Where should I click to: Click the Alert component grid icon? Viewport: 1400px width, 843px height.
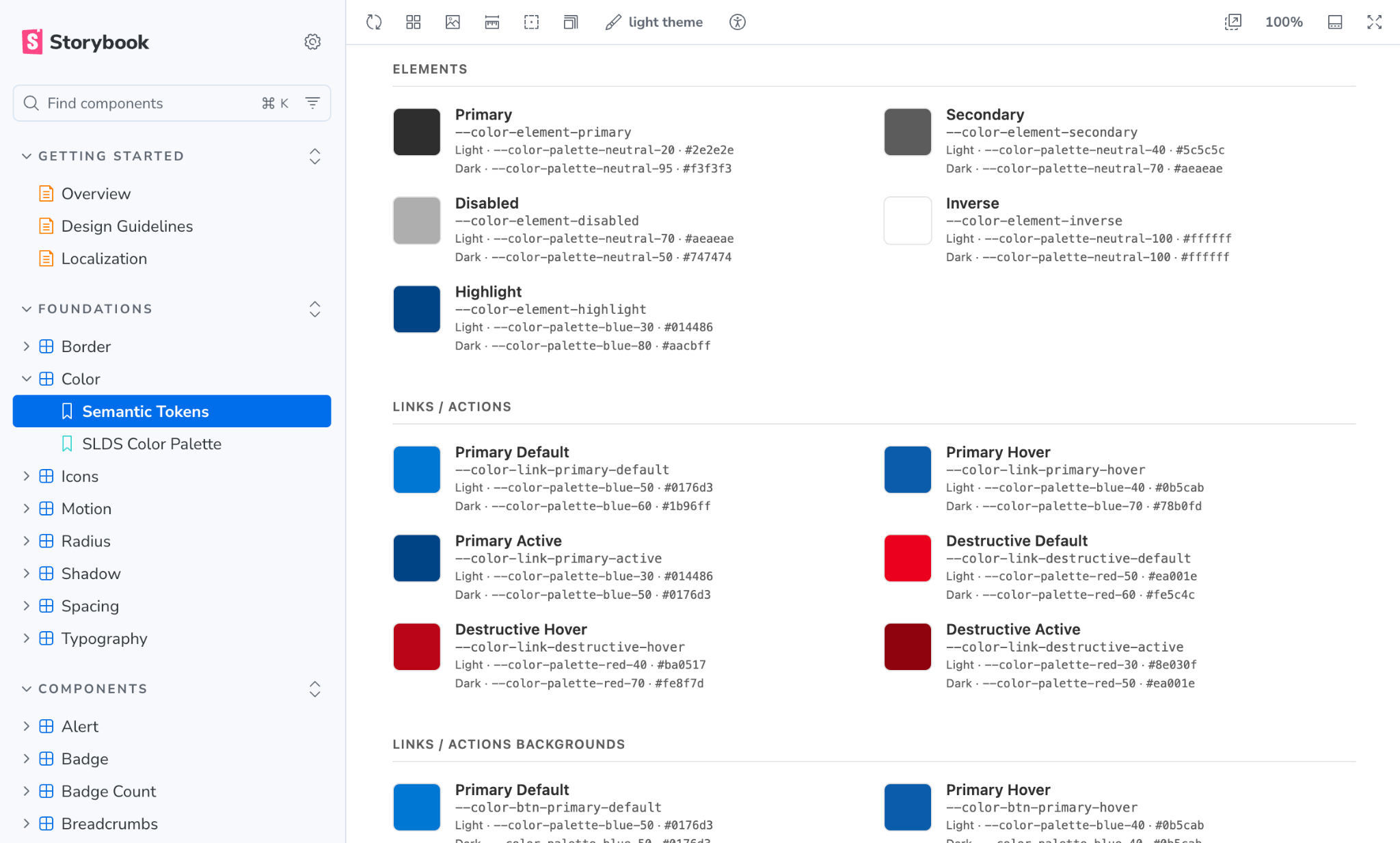46,726
